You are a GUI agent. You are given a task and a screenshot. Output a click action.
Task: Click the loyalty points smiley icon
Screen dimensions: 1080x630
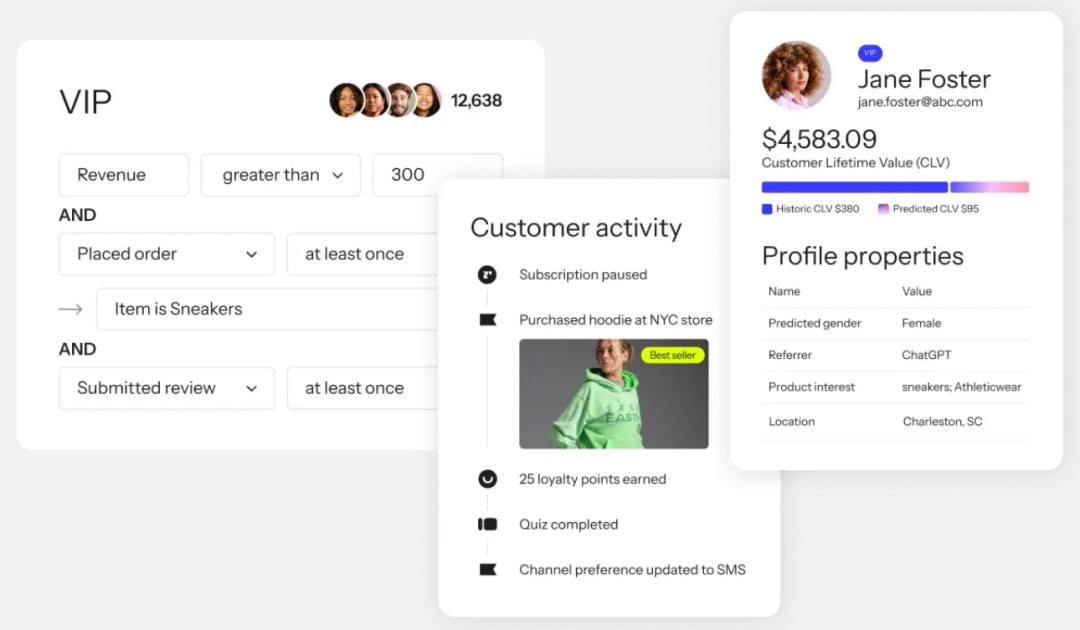[487, 479]
